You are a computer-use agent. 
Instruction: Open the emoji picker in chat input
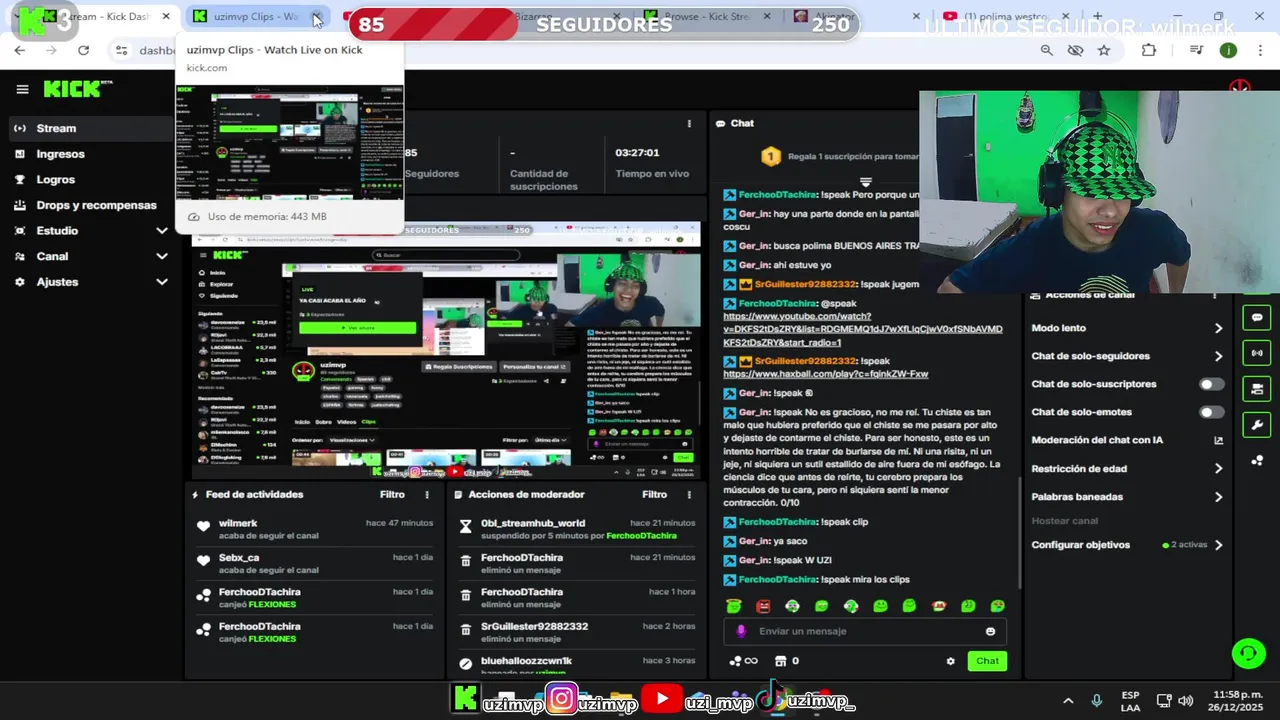pyautogui.click(x=991, y=631)
